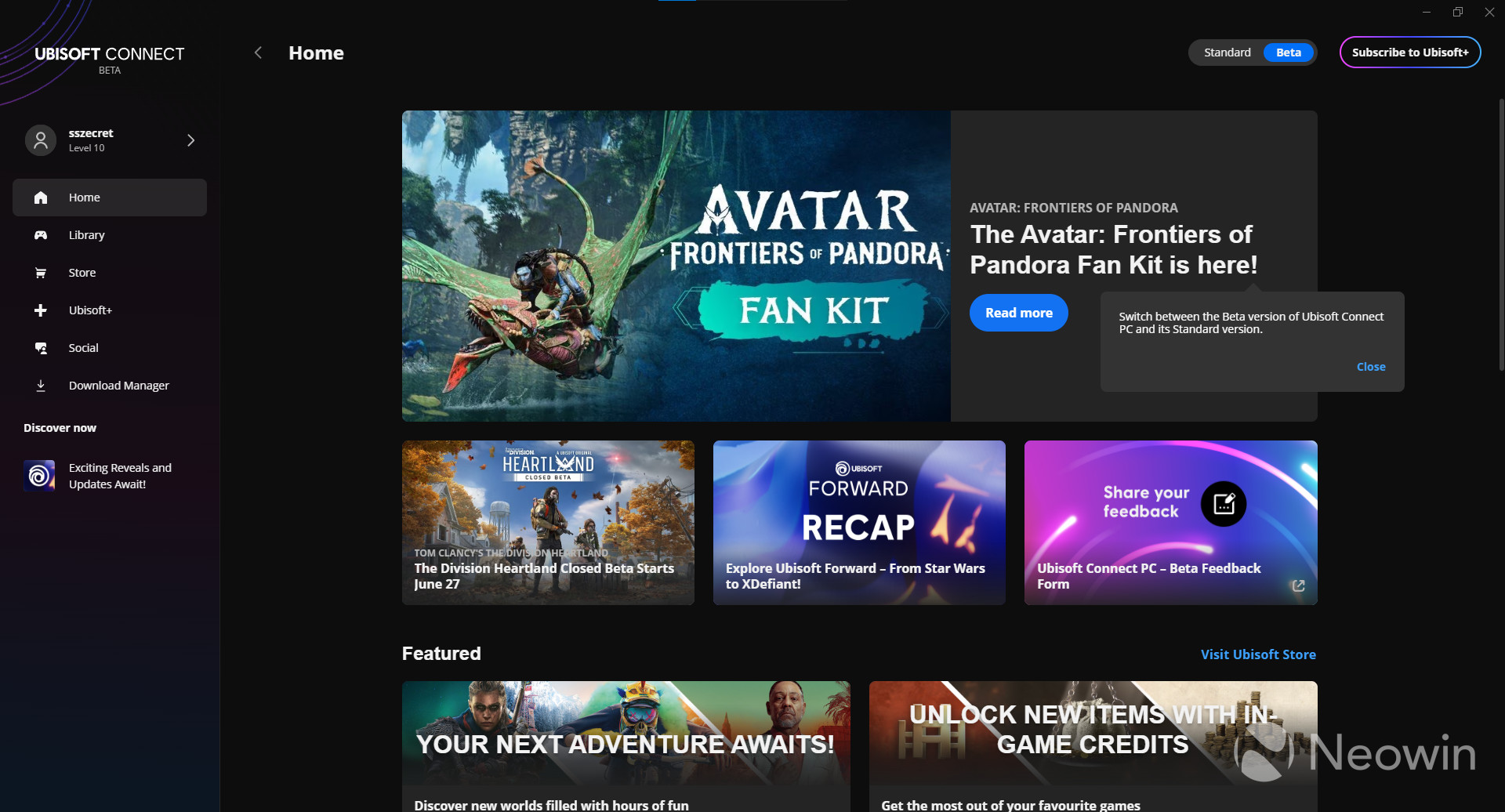Open the Home tab heading
1505x812 pixels.
coord(316,53)
